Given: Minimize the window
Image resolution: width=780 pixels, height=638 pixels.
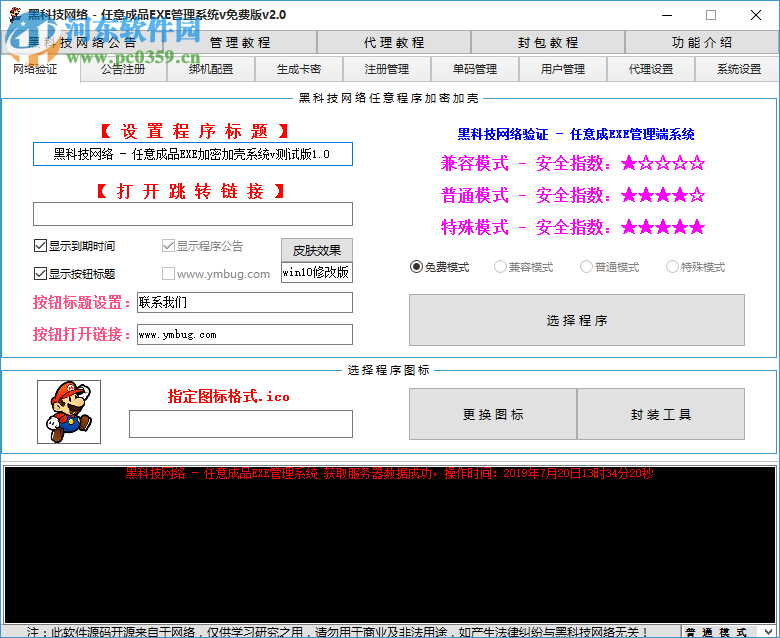Looking at the screenshot, I should pos(667,15).
